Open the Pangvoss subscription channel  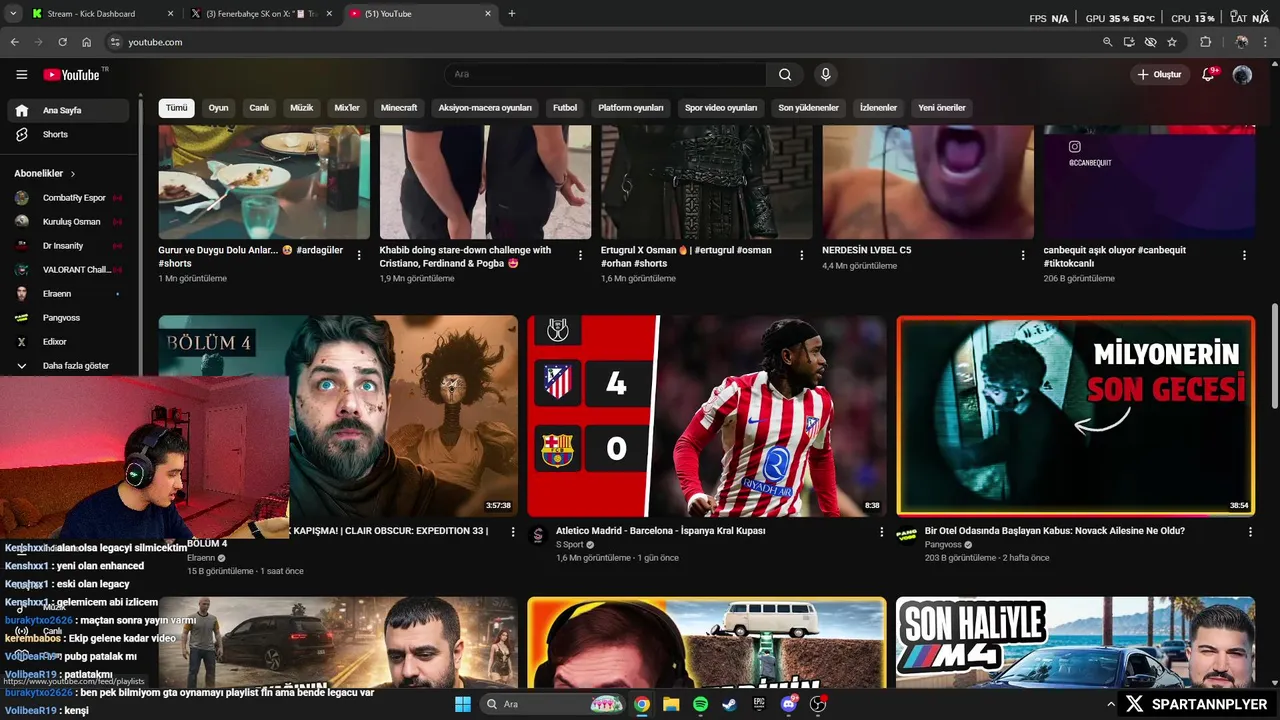click(x=68, y=318)
